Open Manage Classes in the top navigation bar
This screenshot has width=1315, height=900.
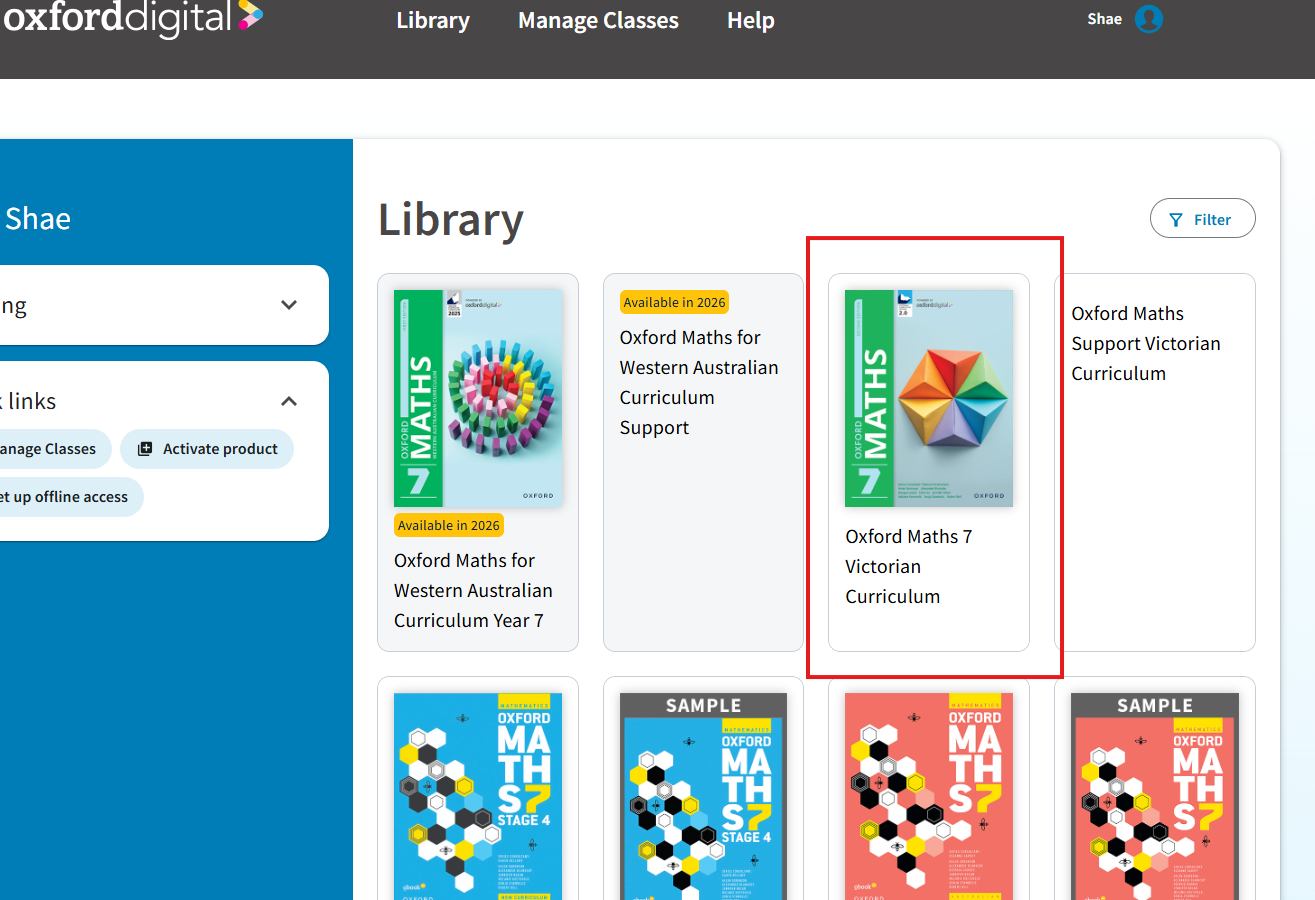[598, 20]
